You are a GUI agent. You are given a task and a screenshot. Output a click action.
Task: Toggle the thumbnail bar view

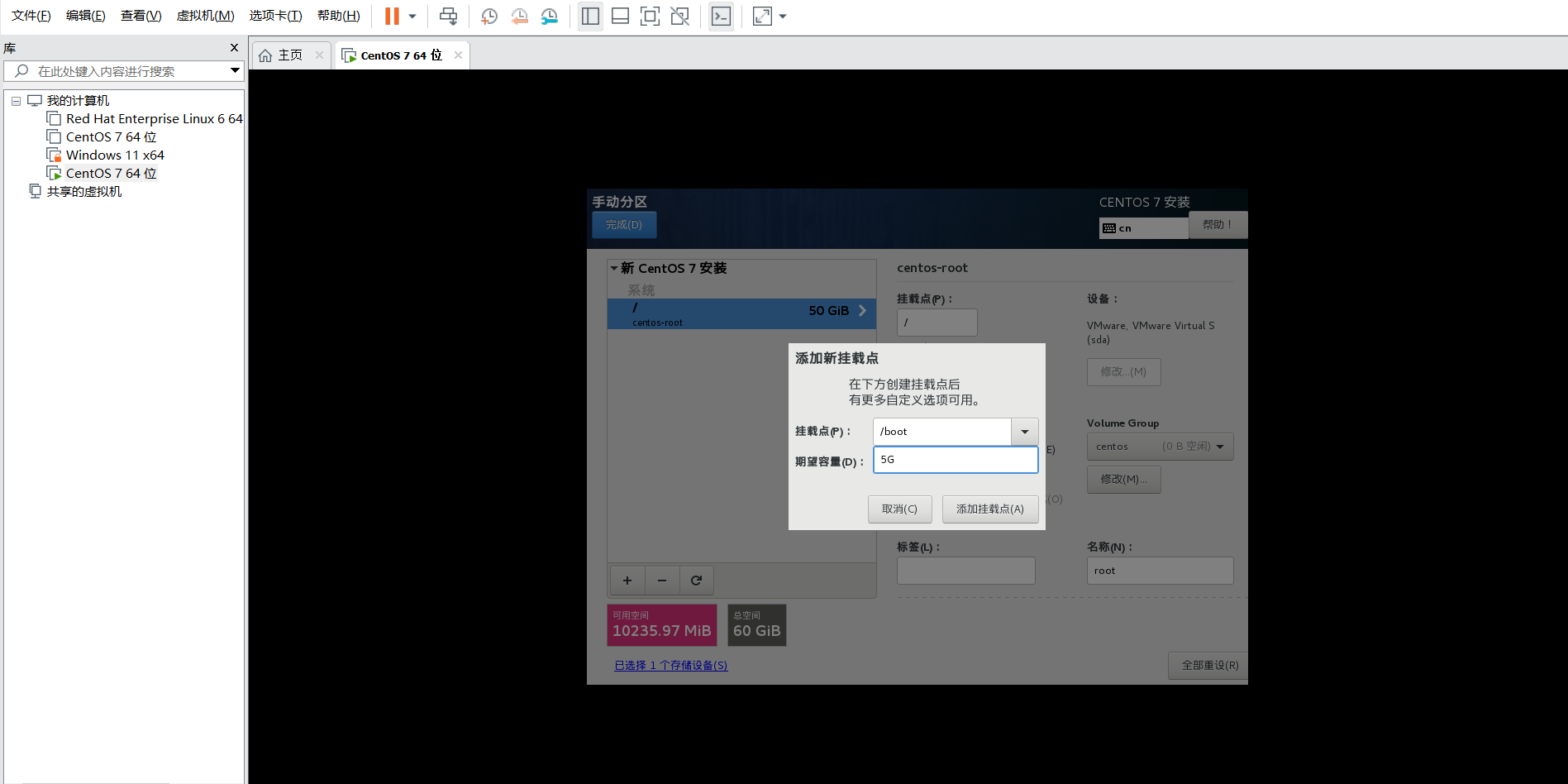click(x=620, y=16)
